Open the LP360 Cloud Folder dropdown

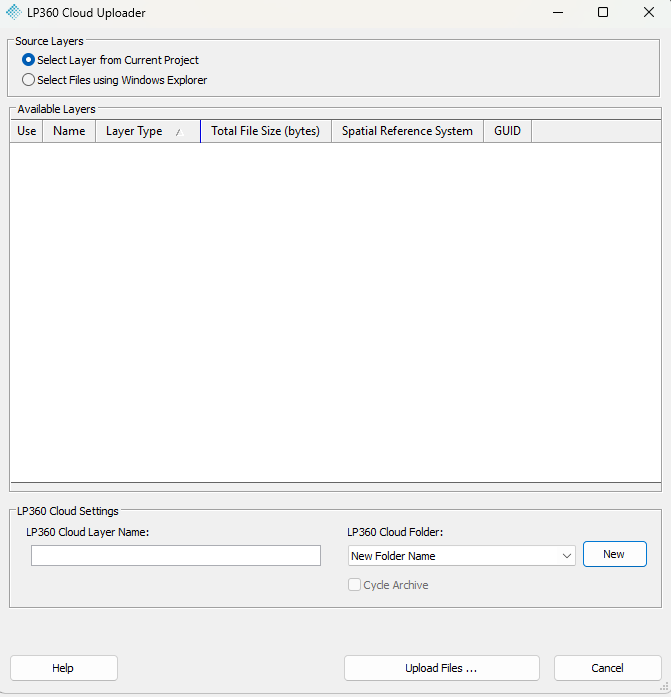tap(462, 556)
